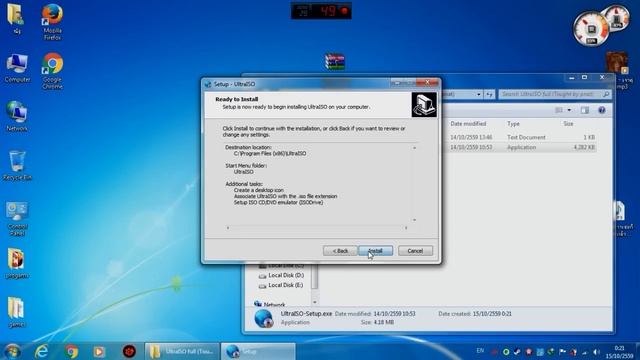Select Local Disk (D:) in navigation pane
This screenshot has height=360, width=640.
[x=282, y=276]
